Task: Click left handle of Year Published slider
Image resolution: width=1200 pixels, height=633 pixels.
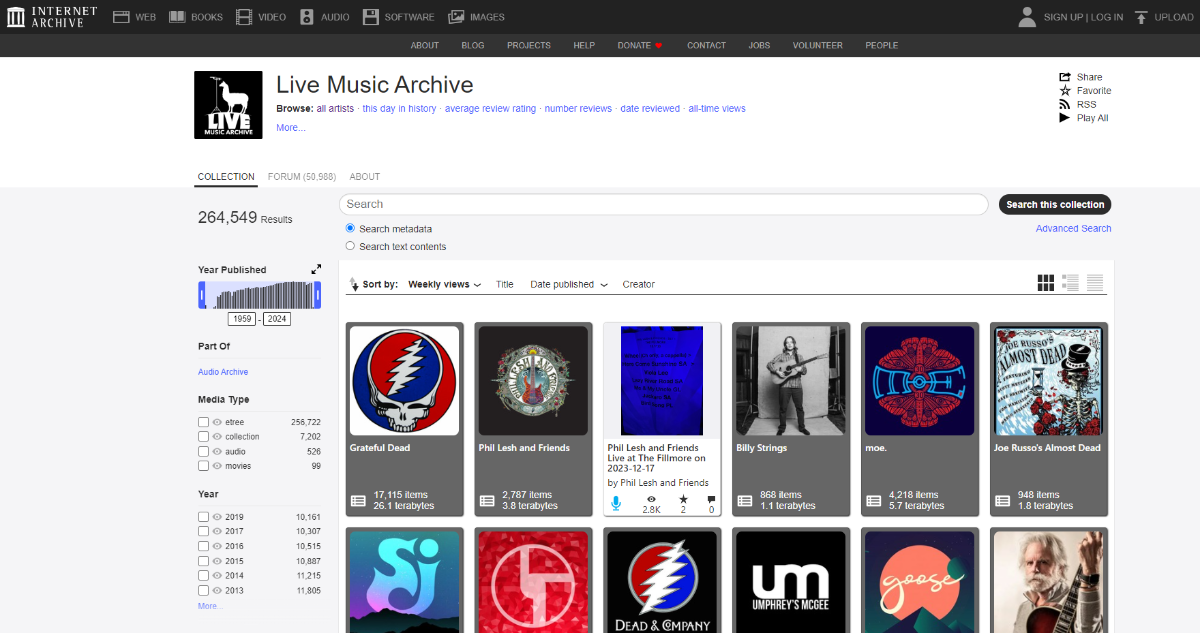Action: pos(202,295)
